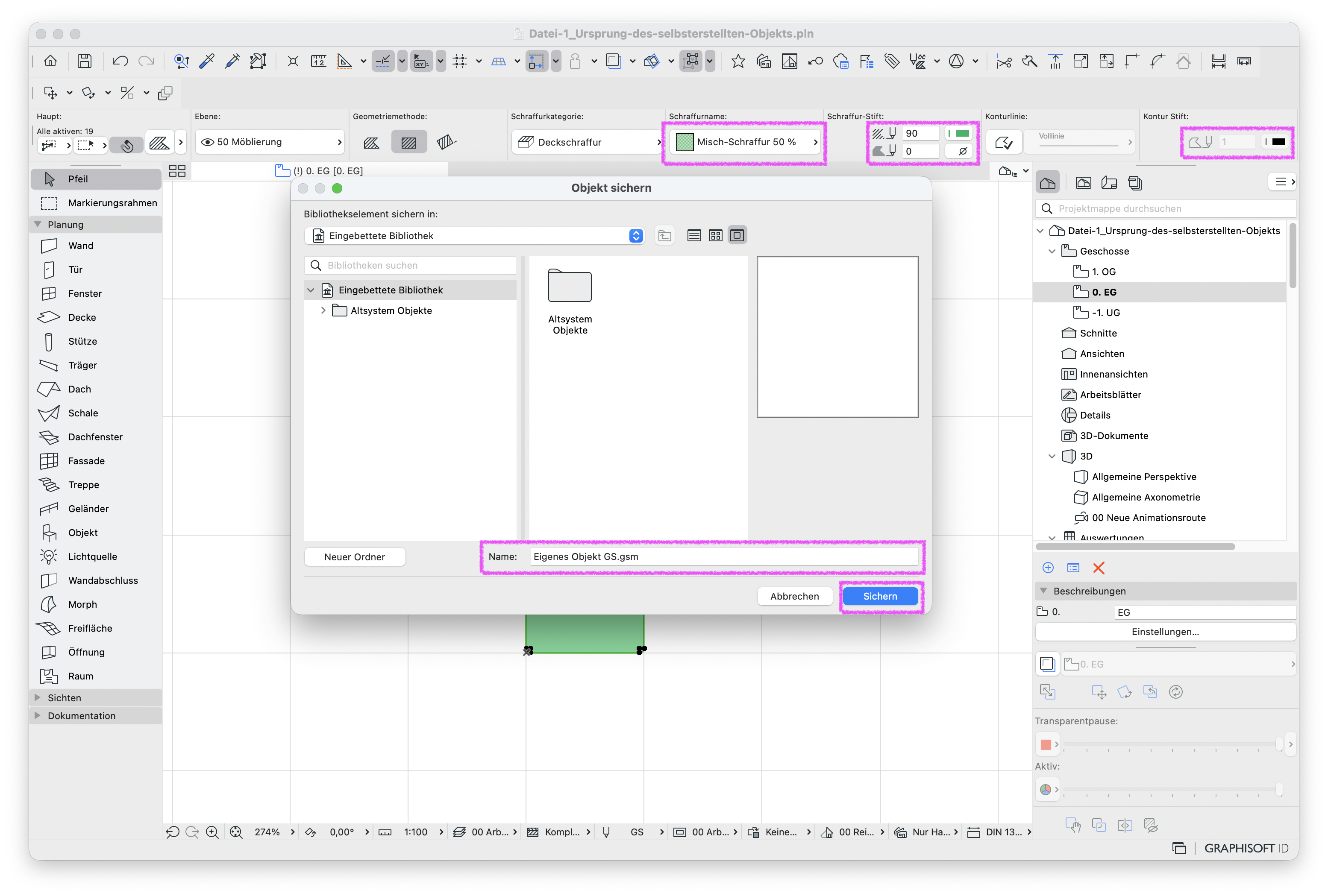Expand the Dokumentation toolbox section
Image resolution: width=1328 pixels, height=896 pixels.
tap(38, 715)
